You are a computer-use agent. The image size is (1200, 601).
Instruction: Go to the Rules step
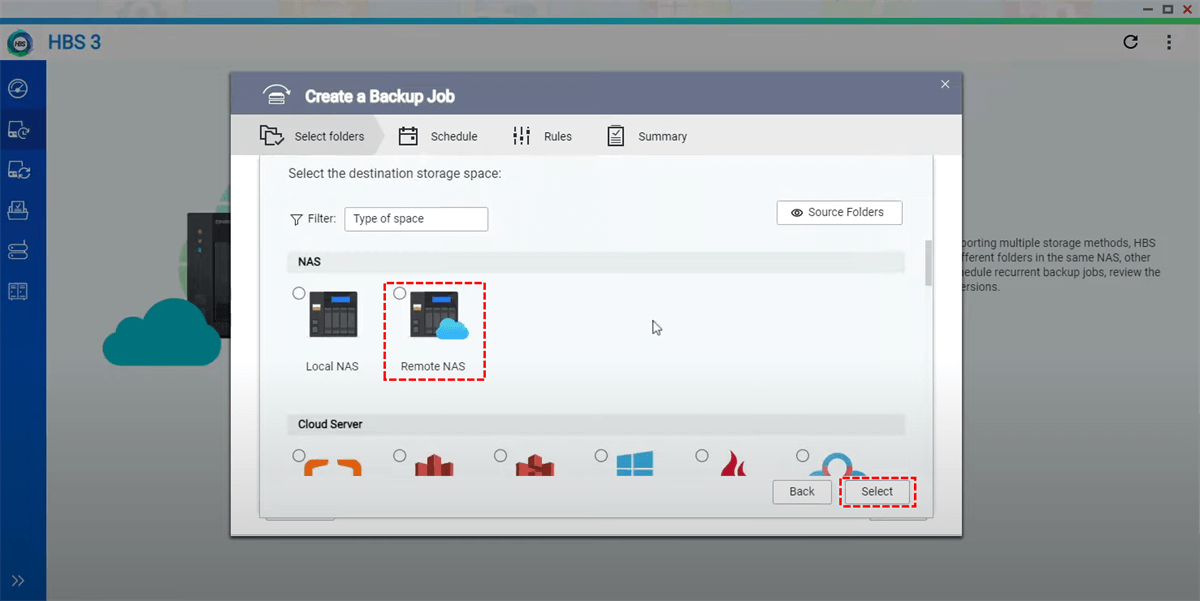(542, 136)
